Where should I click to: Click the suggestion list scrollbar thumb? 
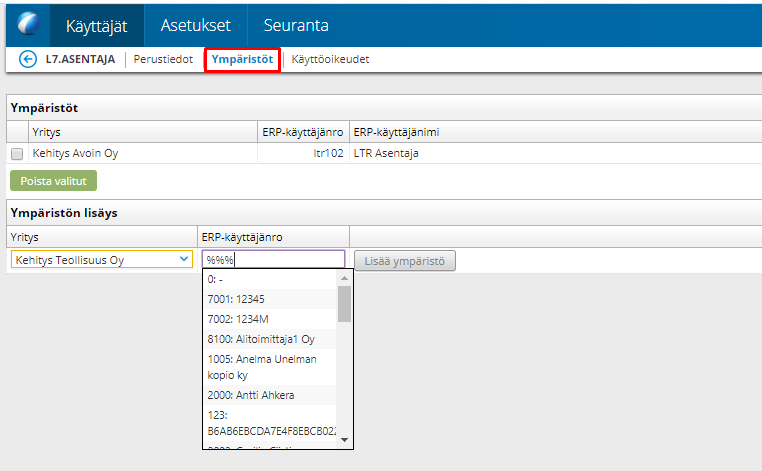[x=345, y=304]
